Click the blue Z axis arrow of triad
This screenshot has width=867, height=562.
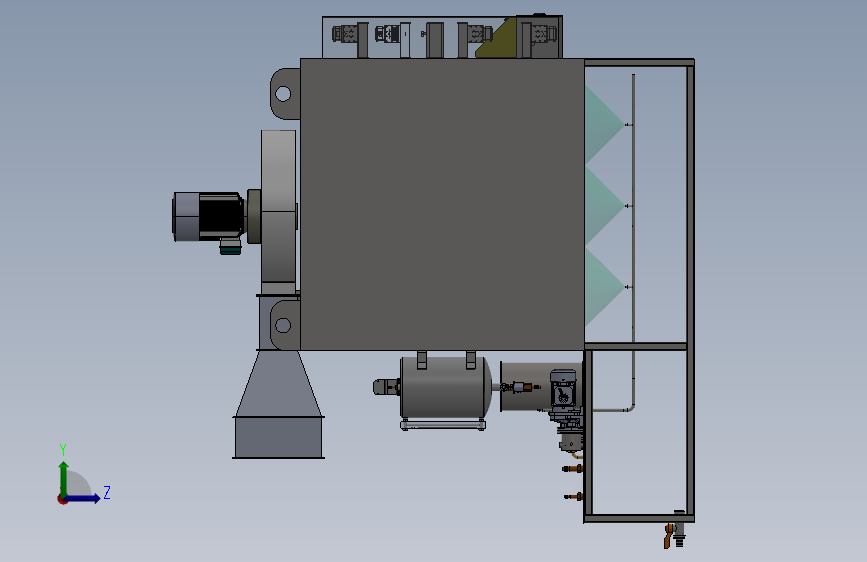(83, 498)
